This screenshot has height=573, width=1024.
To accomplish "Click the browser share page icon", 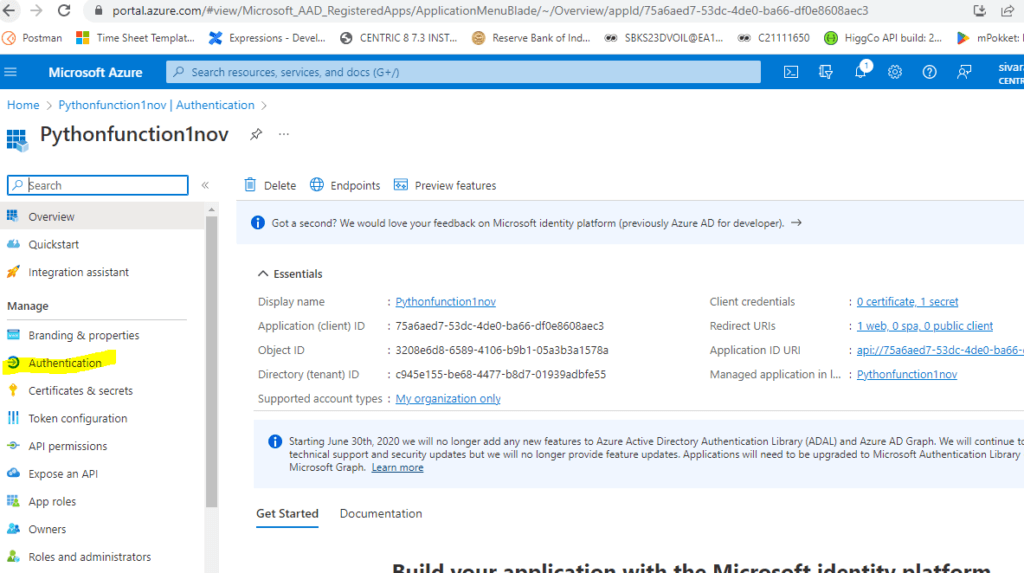I will (1007, 10).
